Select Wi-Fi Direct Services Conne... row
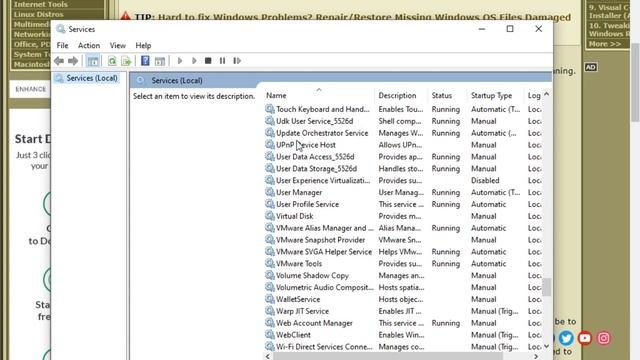The image size is (640, 360). click(x=324, y=346)
